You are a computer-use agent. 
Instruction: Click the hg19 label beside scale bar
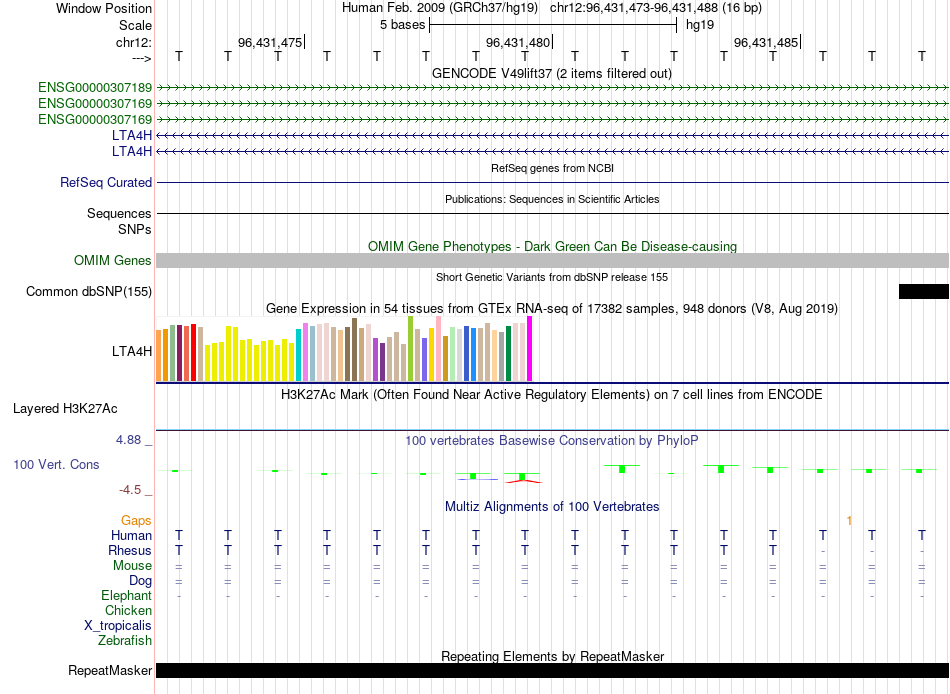click(x=700, y=25)
